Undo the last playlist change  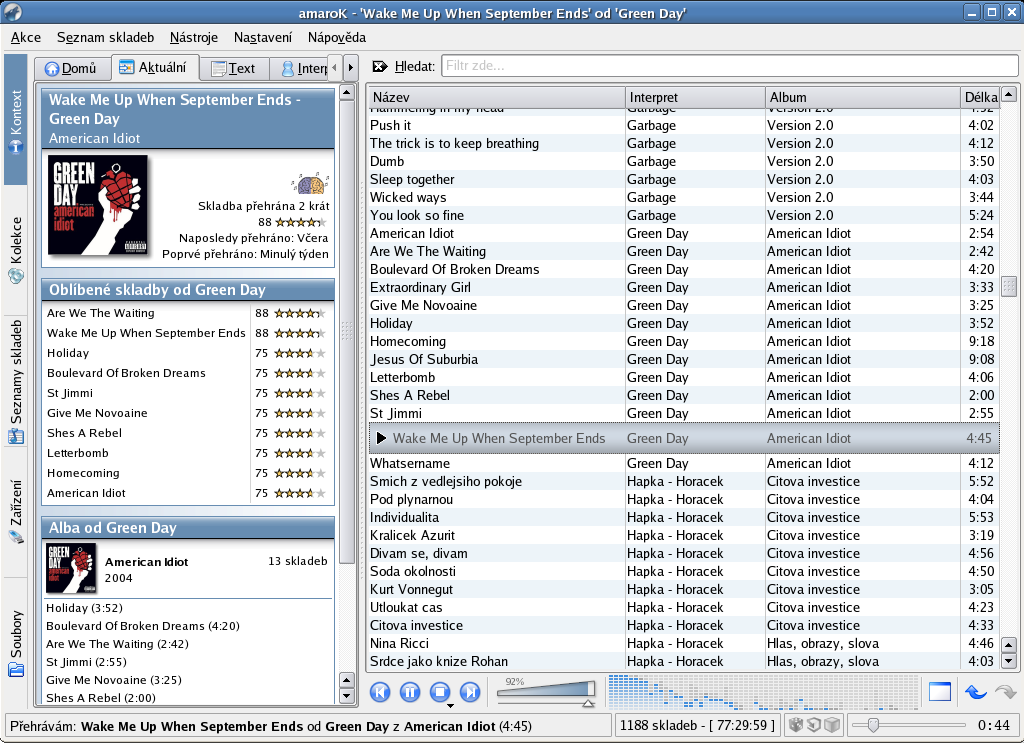pos(976,691)
